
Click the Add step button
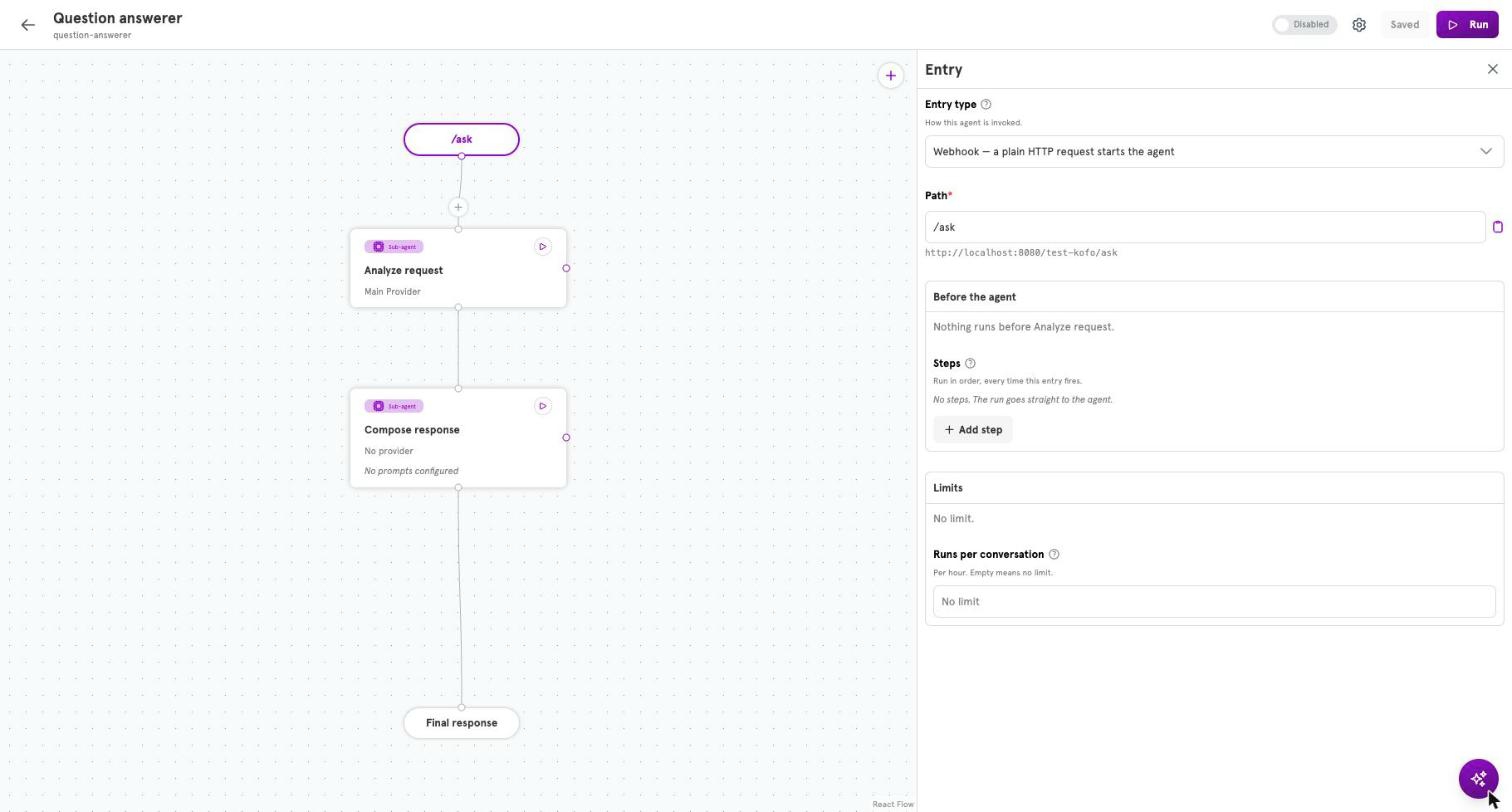point(973,430)
